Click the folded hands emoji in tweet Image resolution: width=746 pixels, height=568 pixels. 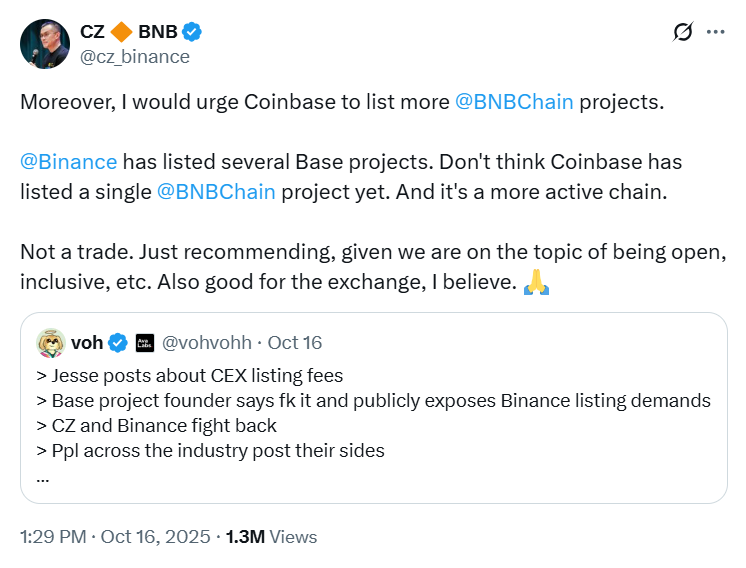coord(536,284)
